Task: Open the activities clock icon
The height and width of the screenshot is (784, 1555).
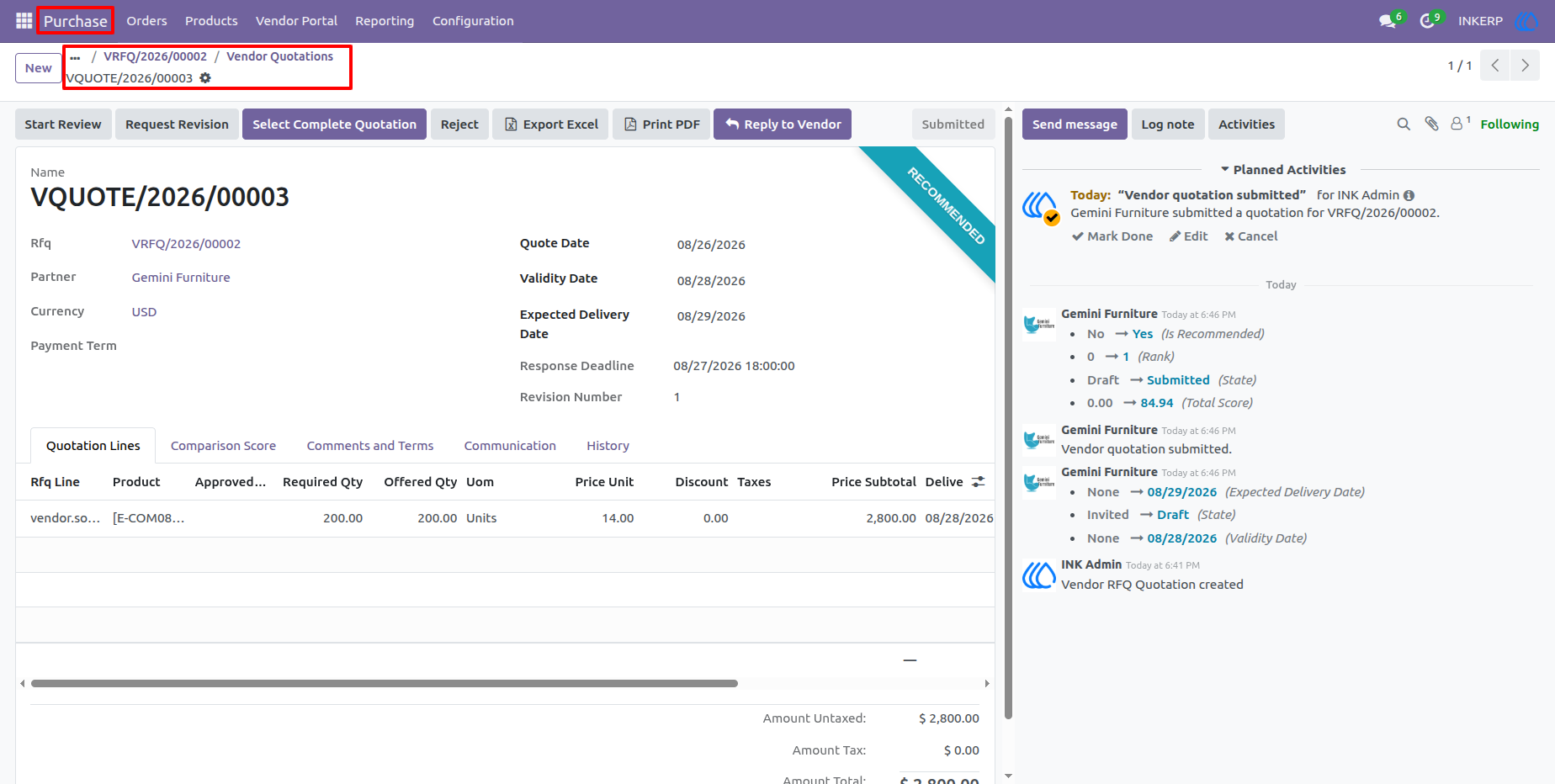Action: (1427, 21)
